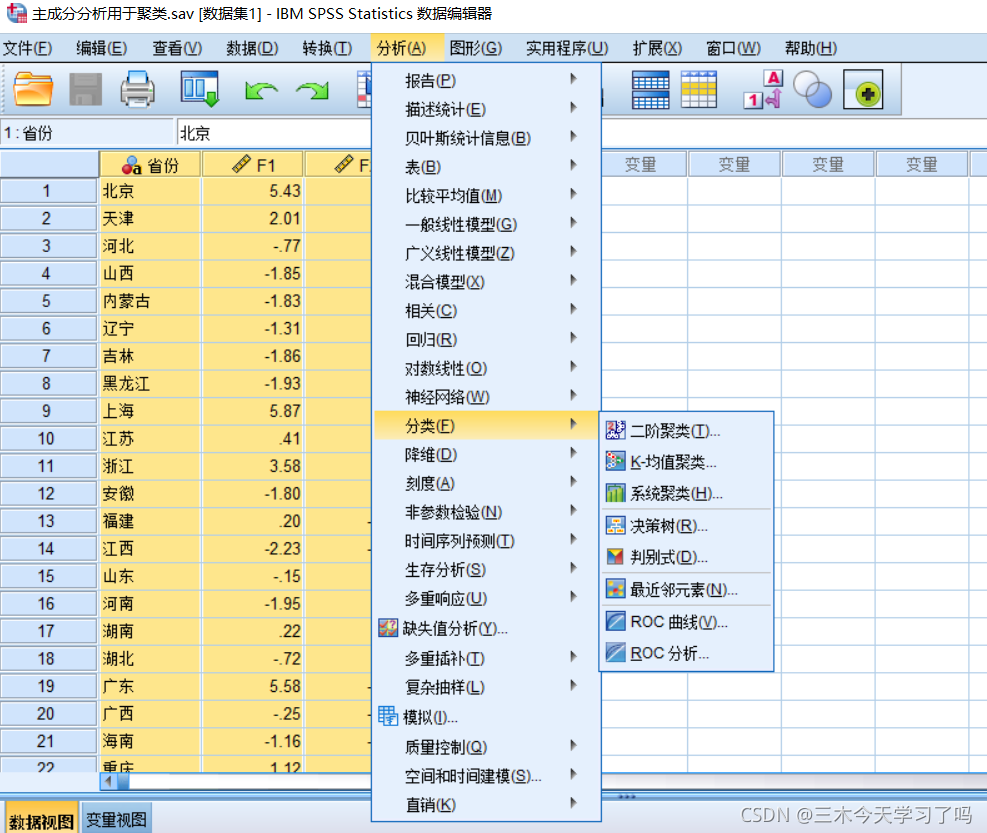This screenshot has width=987, height=833.
Task: Open 帮助(H) menu
Action: pos(811,48)
